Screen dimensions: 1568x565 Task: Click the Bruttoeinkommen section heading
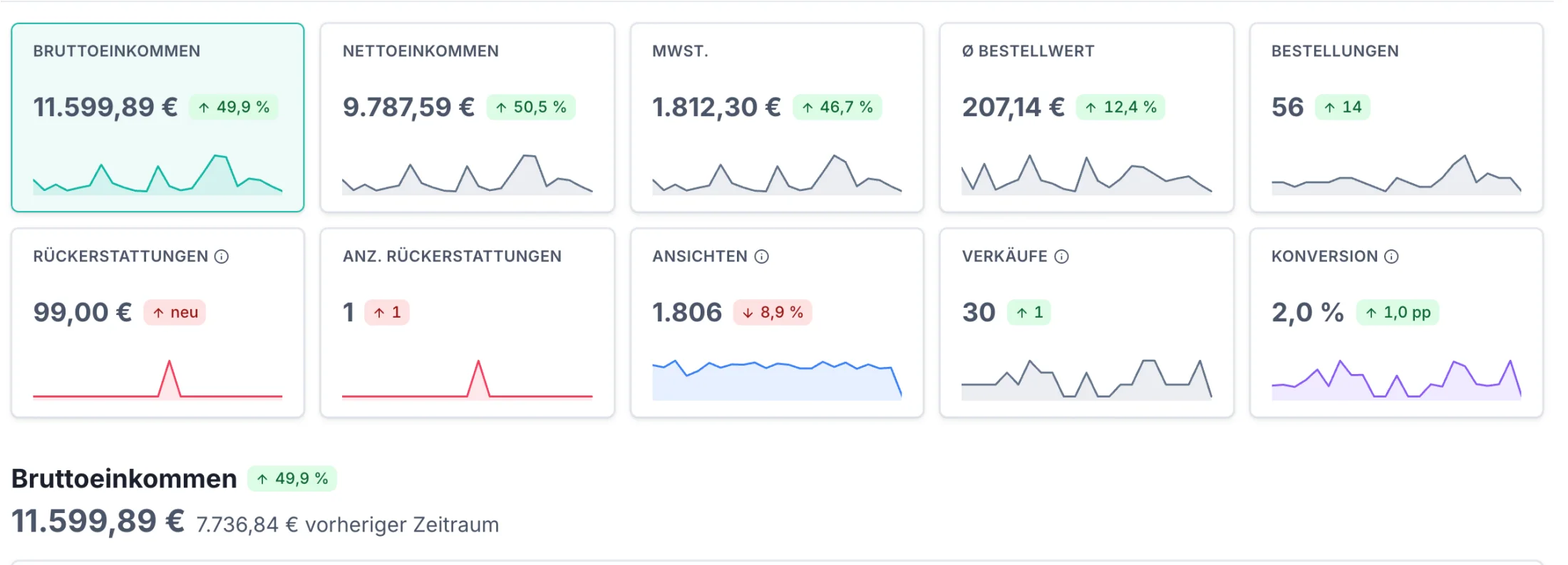tap(124, 479)
